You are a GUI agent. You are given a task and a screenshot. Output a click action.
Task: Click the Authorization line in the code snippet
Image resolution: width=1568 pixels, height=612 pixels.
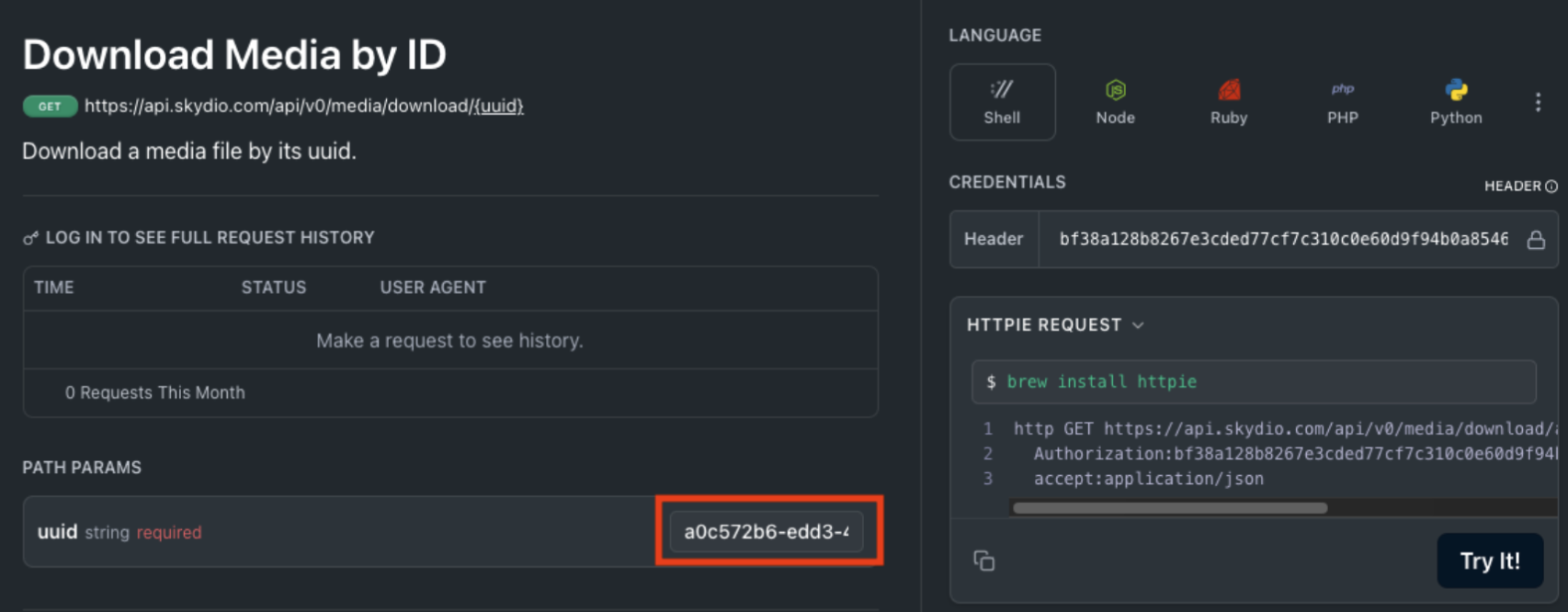click(x=1295, y=454)
